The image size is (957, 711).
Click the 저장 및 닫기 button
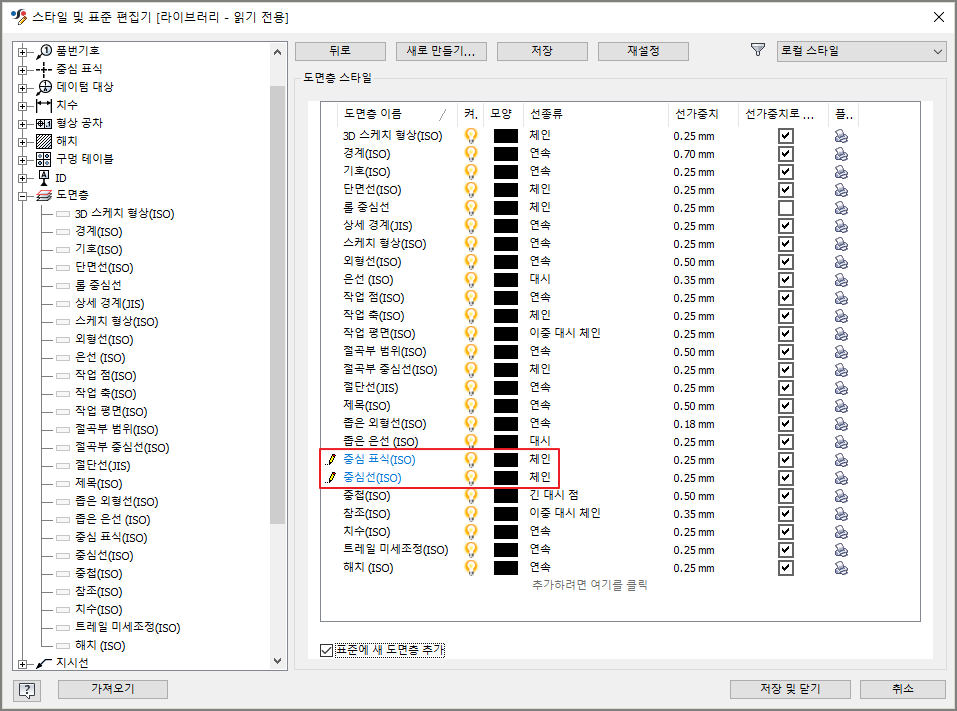(790, 689)
